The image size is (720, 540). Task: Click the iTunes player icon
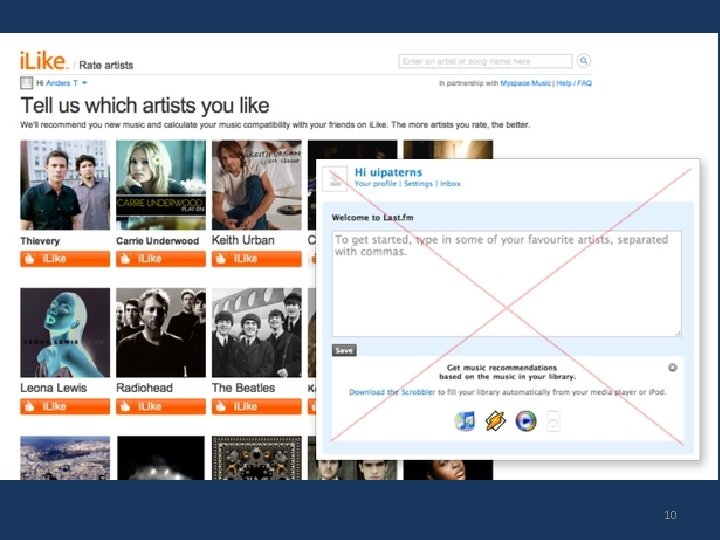[x=465, y=421]
